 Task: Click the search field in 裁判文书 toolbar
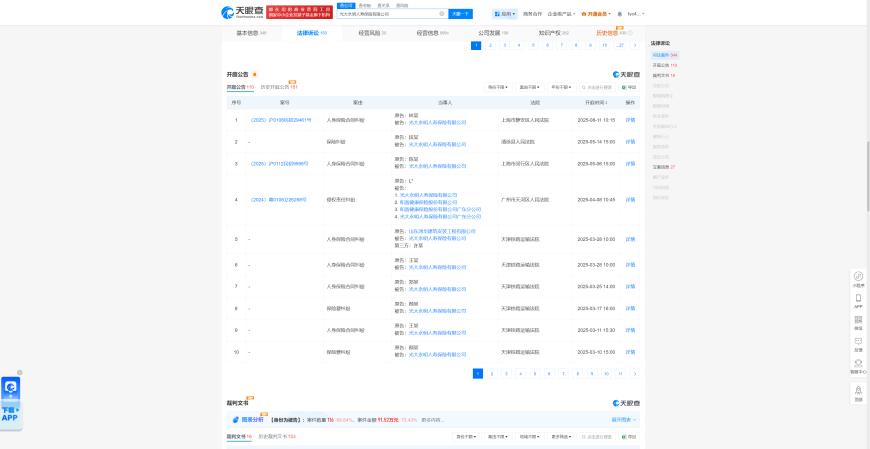[598, 437]
